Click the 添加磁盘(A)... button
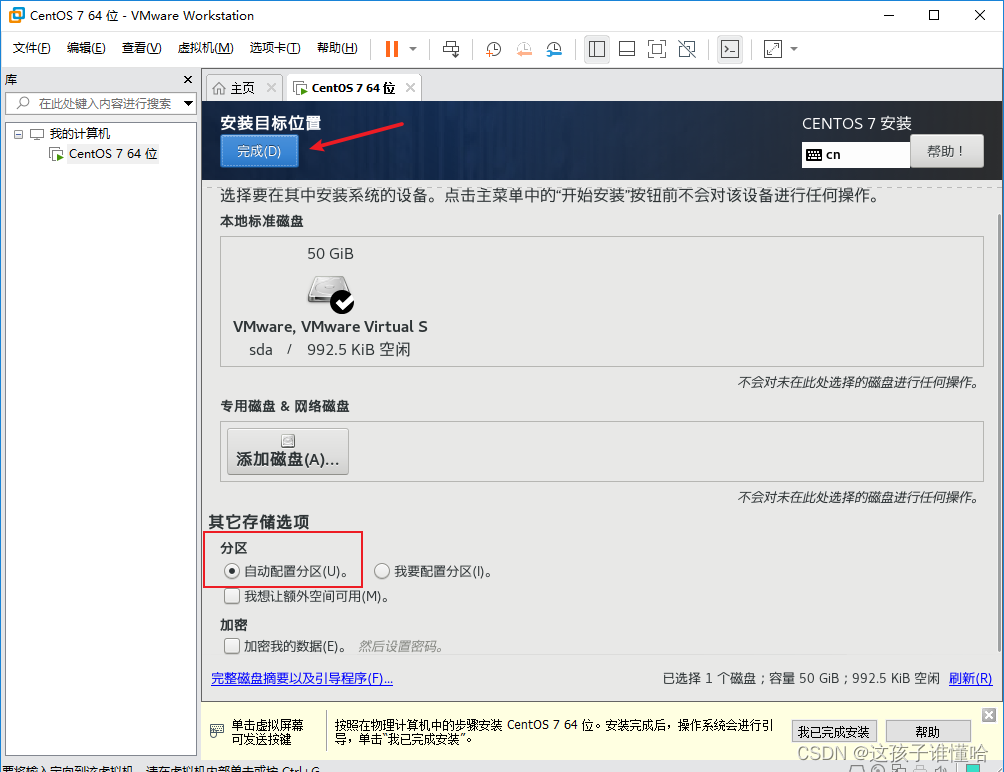1004x772 pixels. [x=288, y=451]
